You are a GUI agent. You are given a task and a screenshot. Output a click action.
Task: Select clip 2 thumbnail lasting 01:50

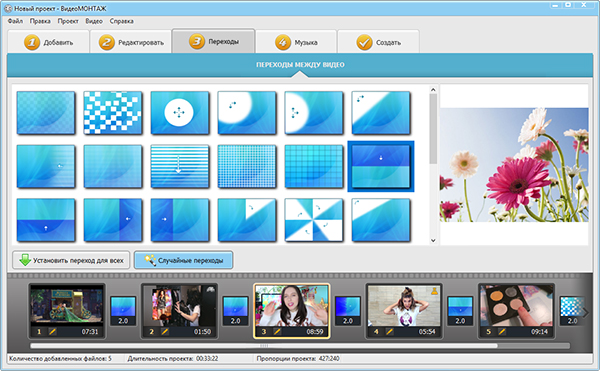tap(179, 311)
